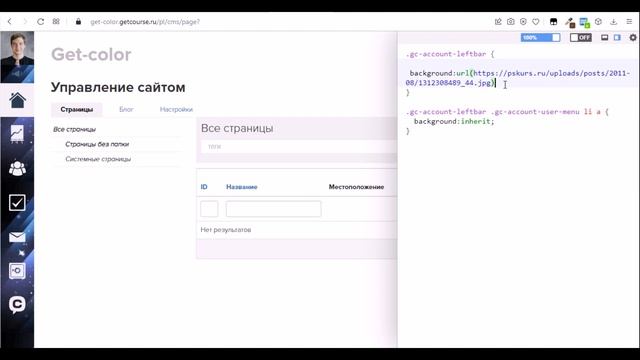
Task: Select Все страницы in folder list
Action: point(74,129)
